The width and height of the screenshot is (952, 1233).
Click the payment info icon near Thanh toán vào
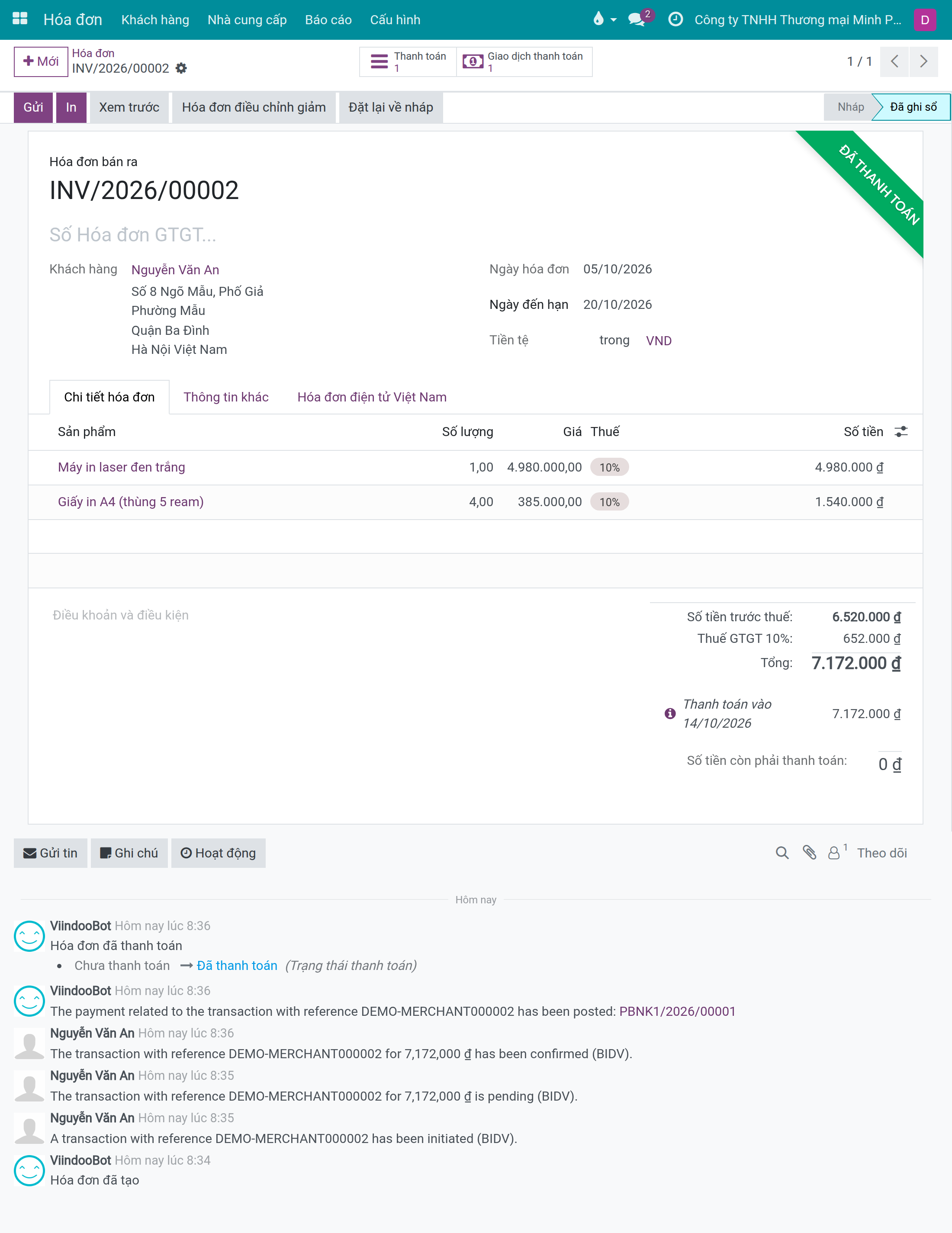coord(670,713)
